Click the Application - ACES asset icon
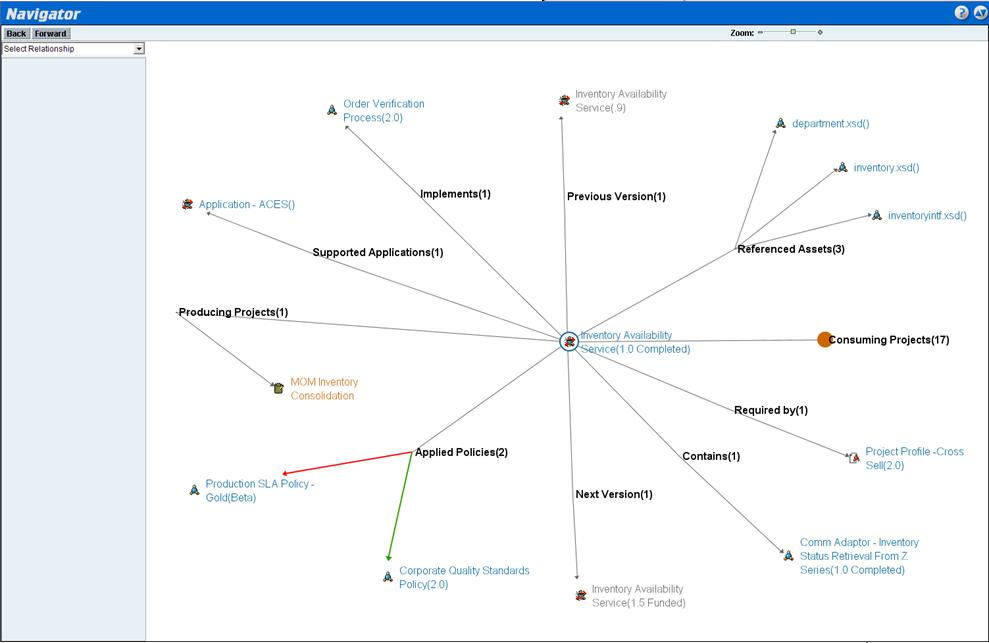989x643 pixels. click(187, 205)
